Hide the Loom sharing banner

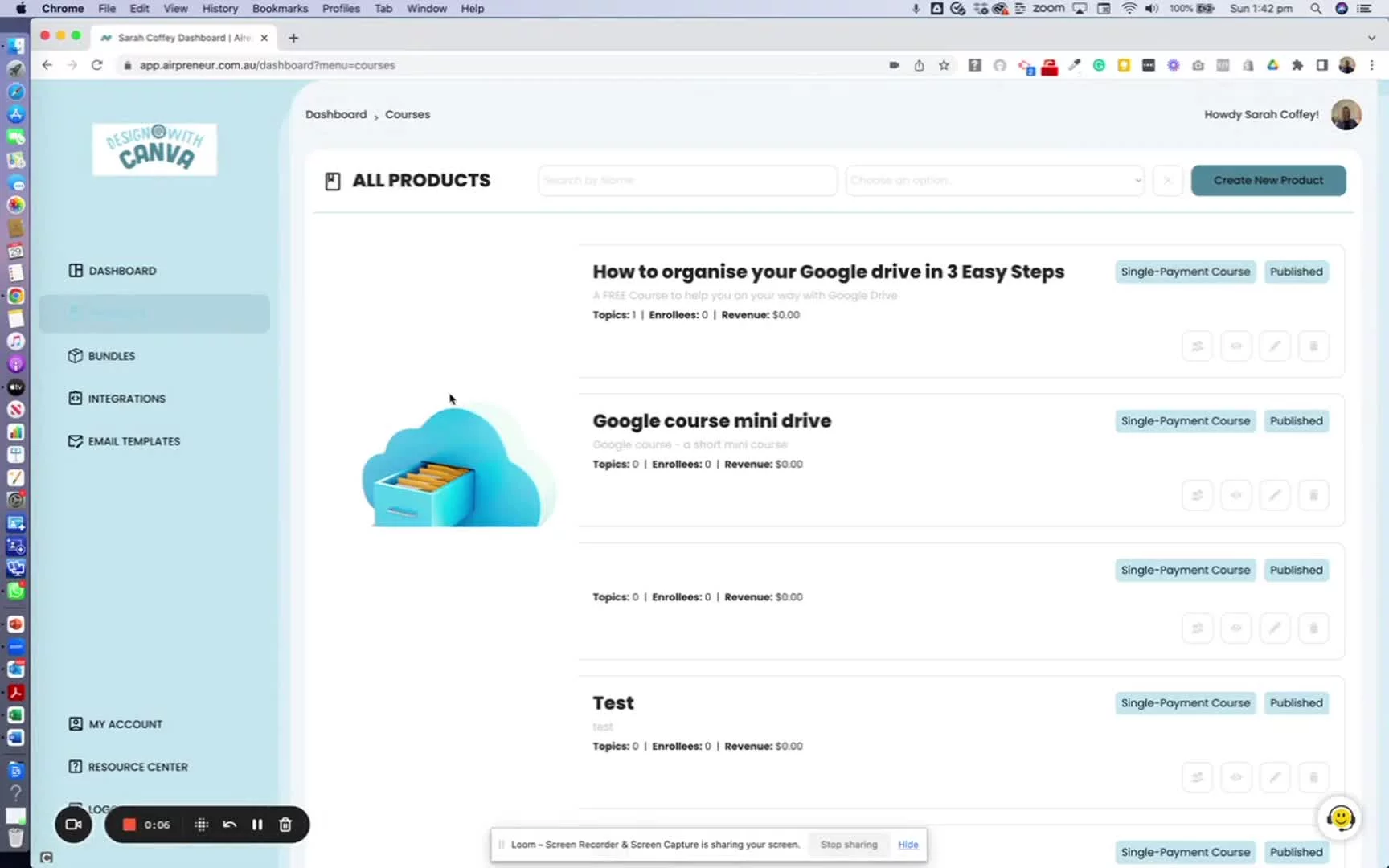pyautogui.click(x=908, y=845)
